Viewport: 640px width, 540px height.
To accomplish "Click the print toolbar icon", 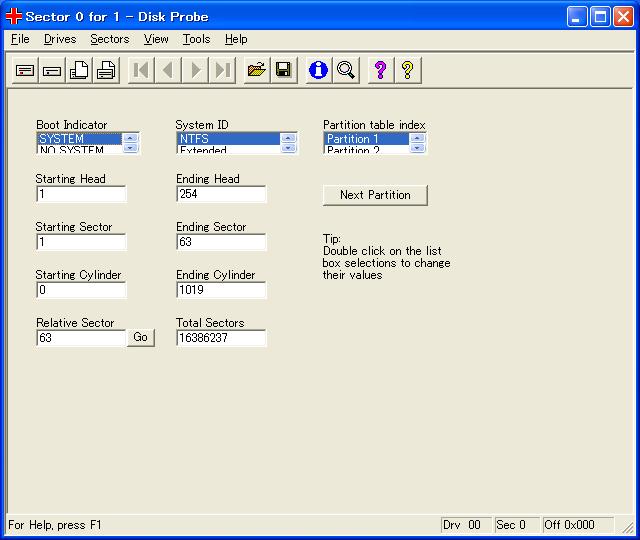I will (106, 70).
